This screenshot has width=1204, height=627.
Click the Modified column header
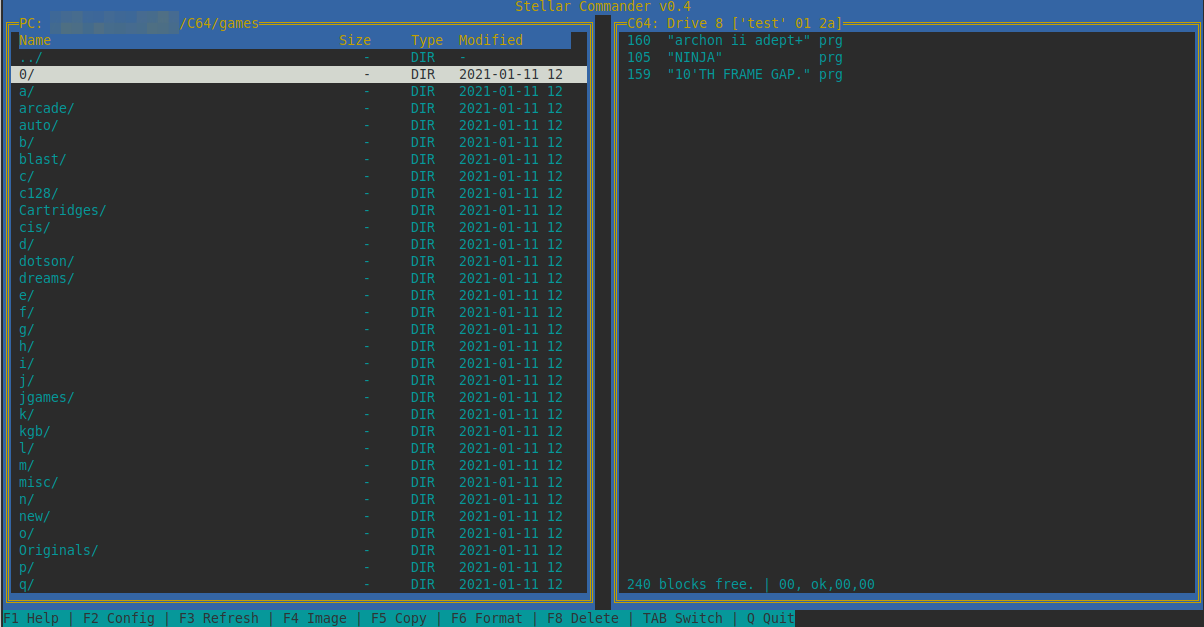tap(490, 41)
